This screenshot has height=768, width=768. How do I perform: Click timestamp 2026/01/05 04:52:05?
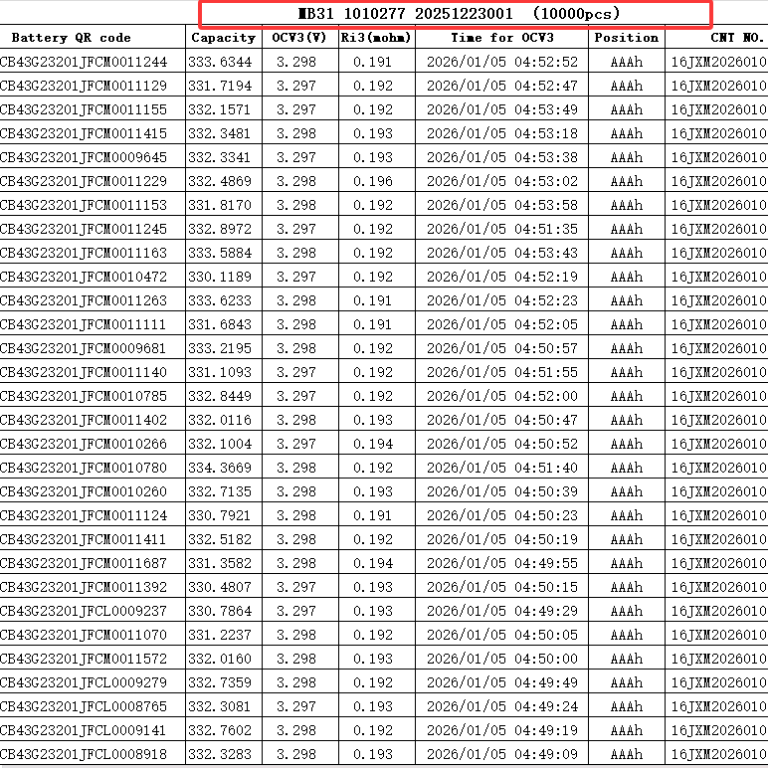[502, 324]
